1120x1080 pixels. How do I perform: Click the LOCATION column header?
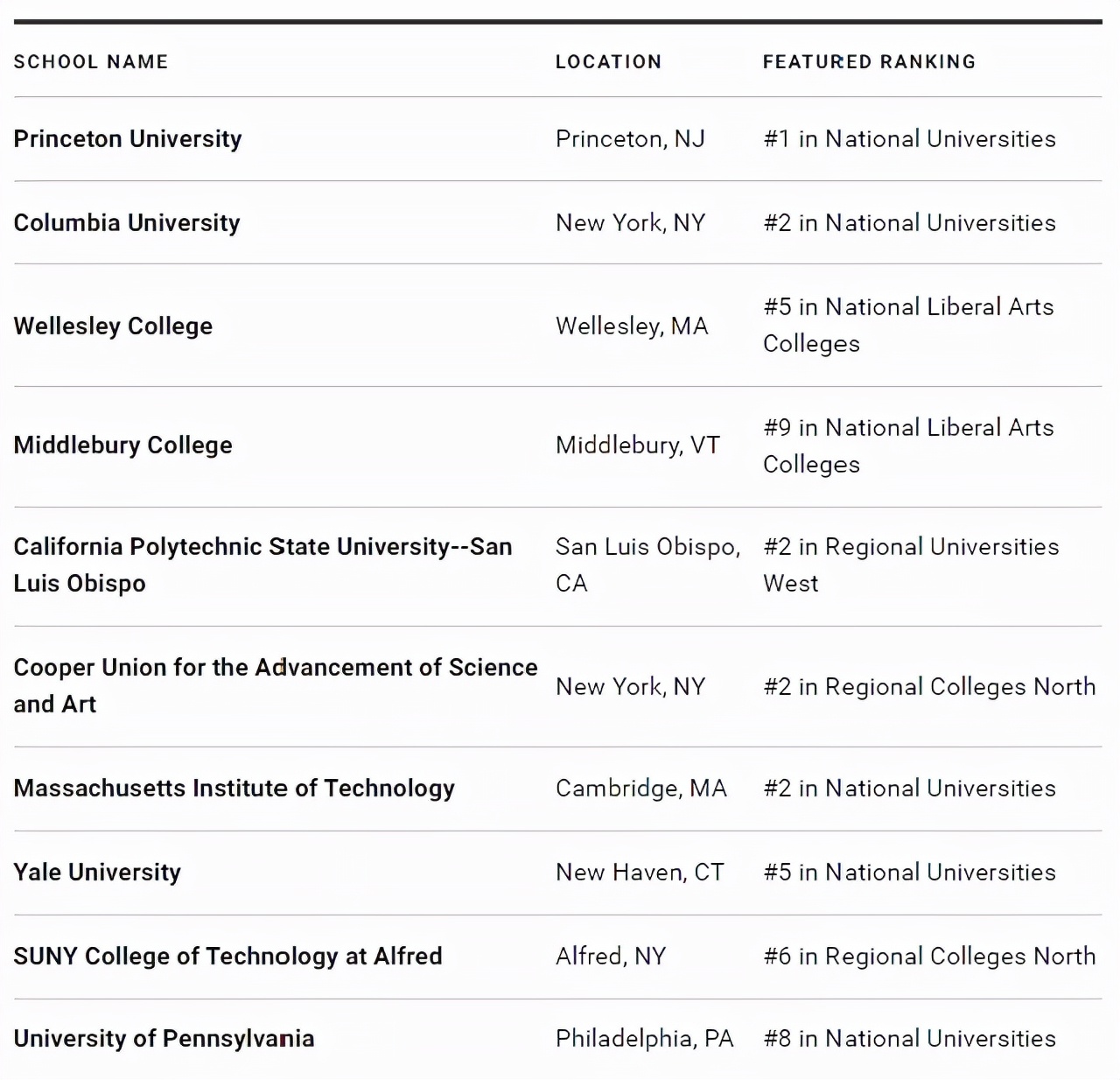(608, 62)
